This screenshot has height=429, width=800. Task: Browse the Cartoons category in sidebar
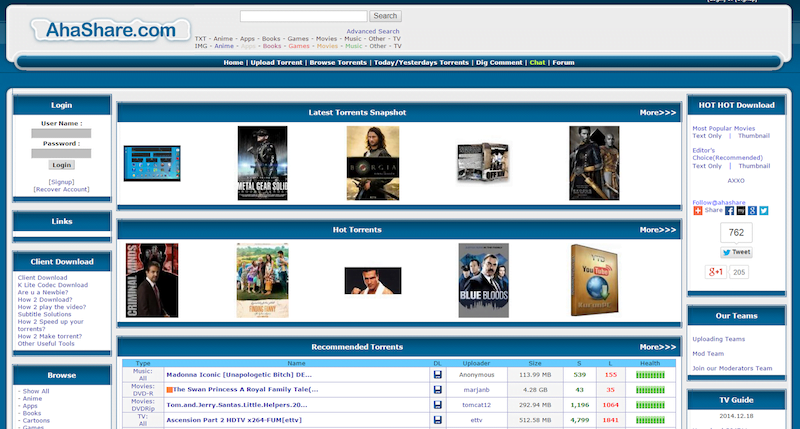36,421
